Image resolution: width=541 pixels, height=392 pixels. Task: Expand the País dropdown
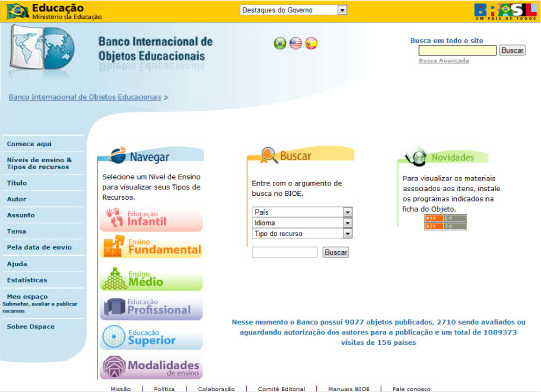302,212
